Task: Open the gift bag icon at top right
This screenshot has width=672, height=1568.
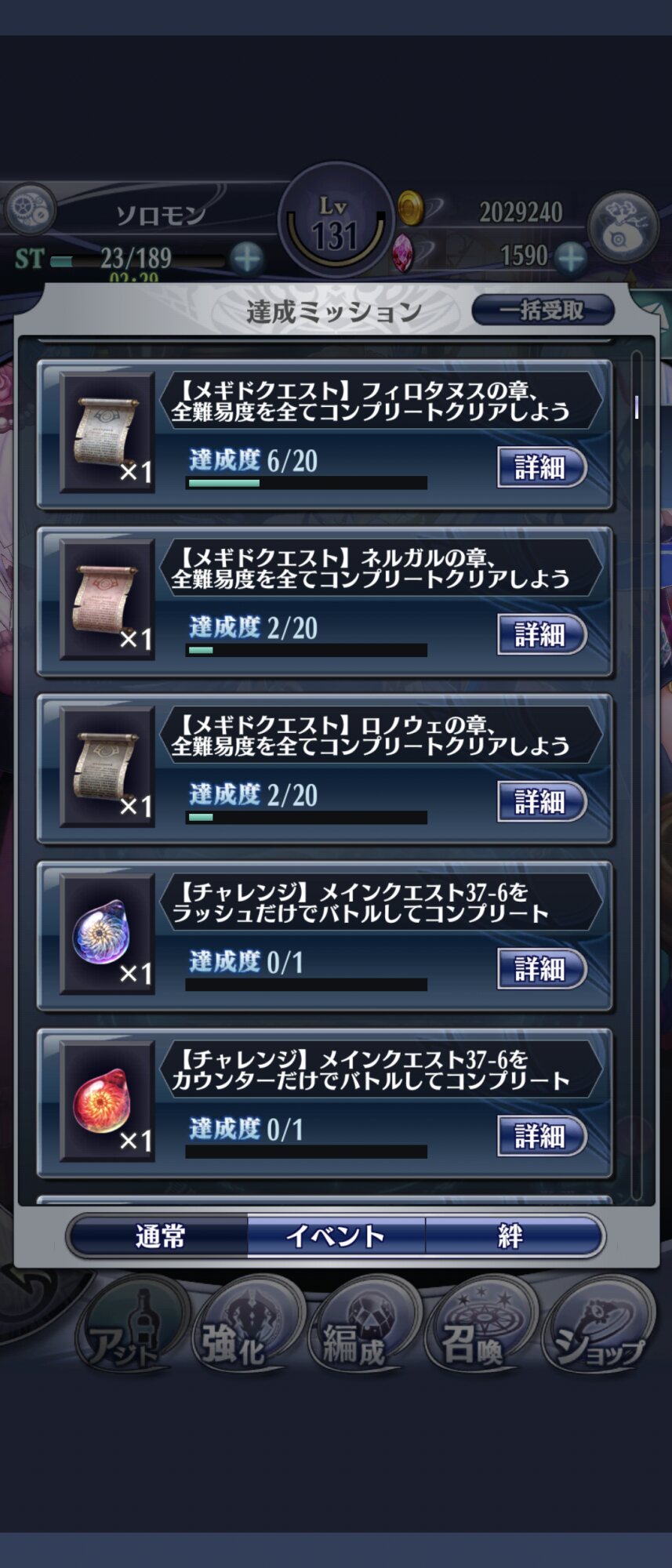Action: pos(623,227)
